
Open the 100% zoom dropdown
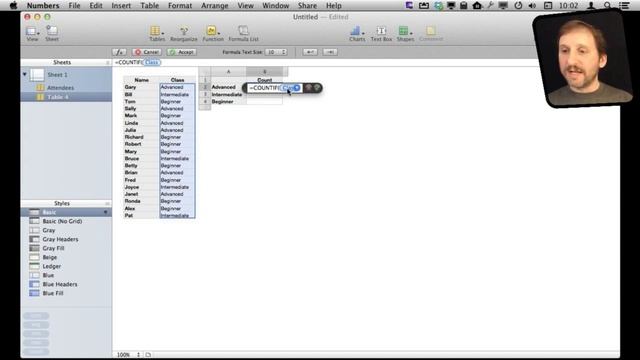(x=129, y=355)
